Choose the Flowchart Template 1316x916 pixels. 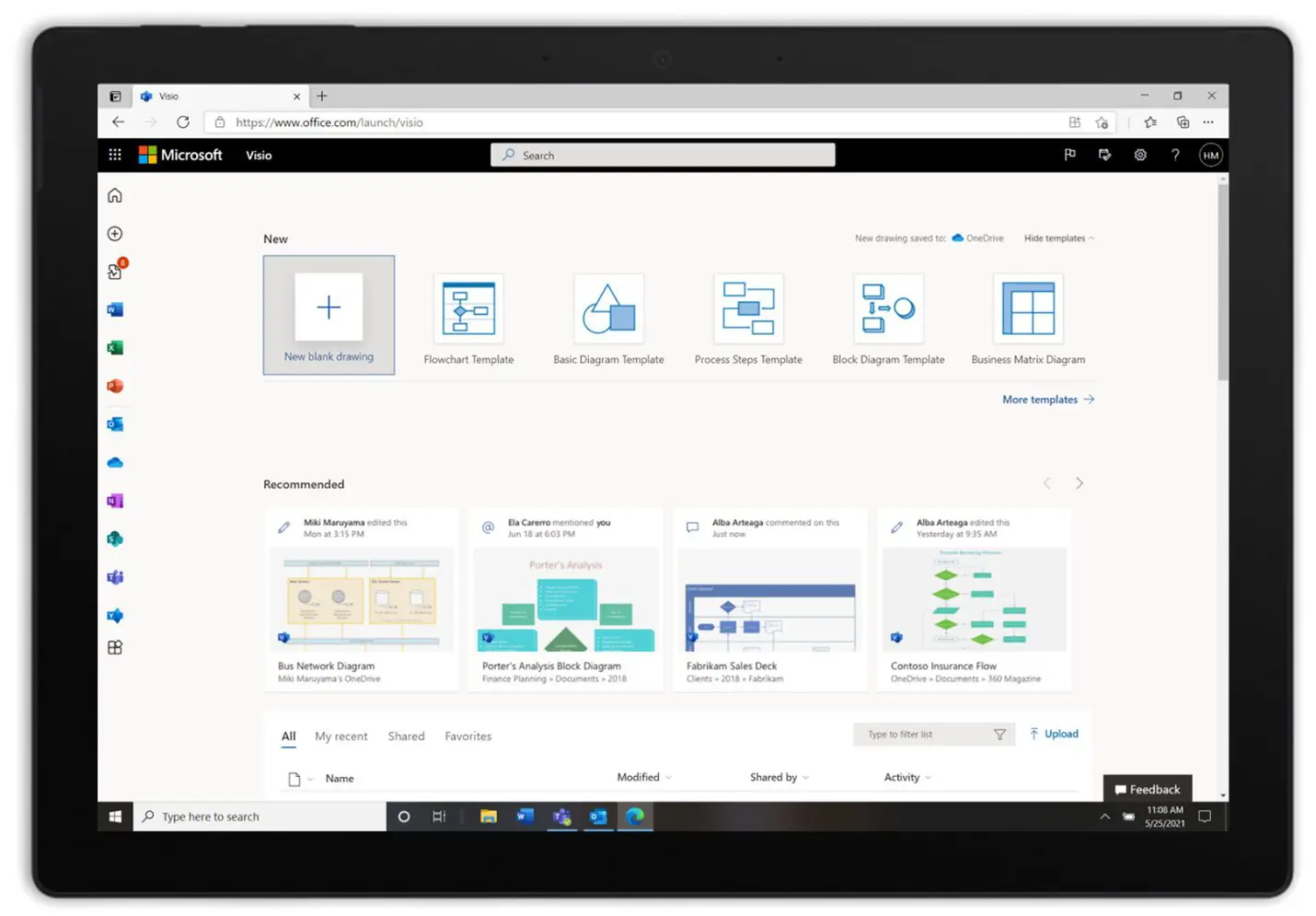(x=468, y=319)
